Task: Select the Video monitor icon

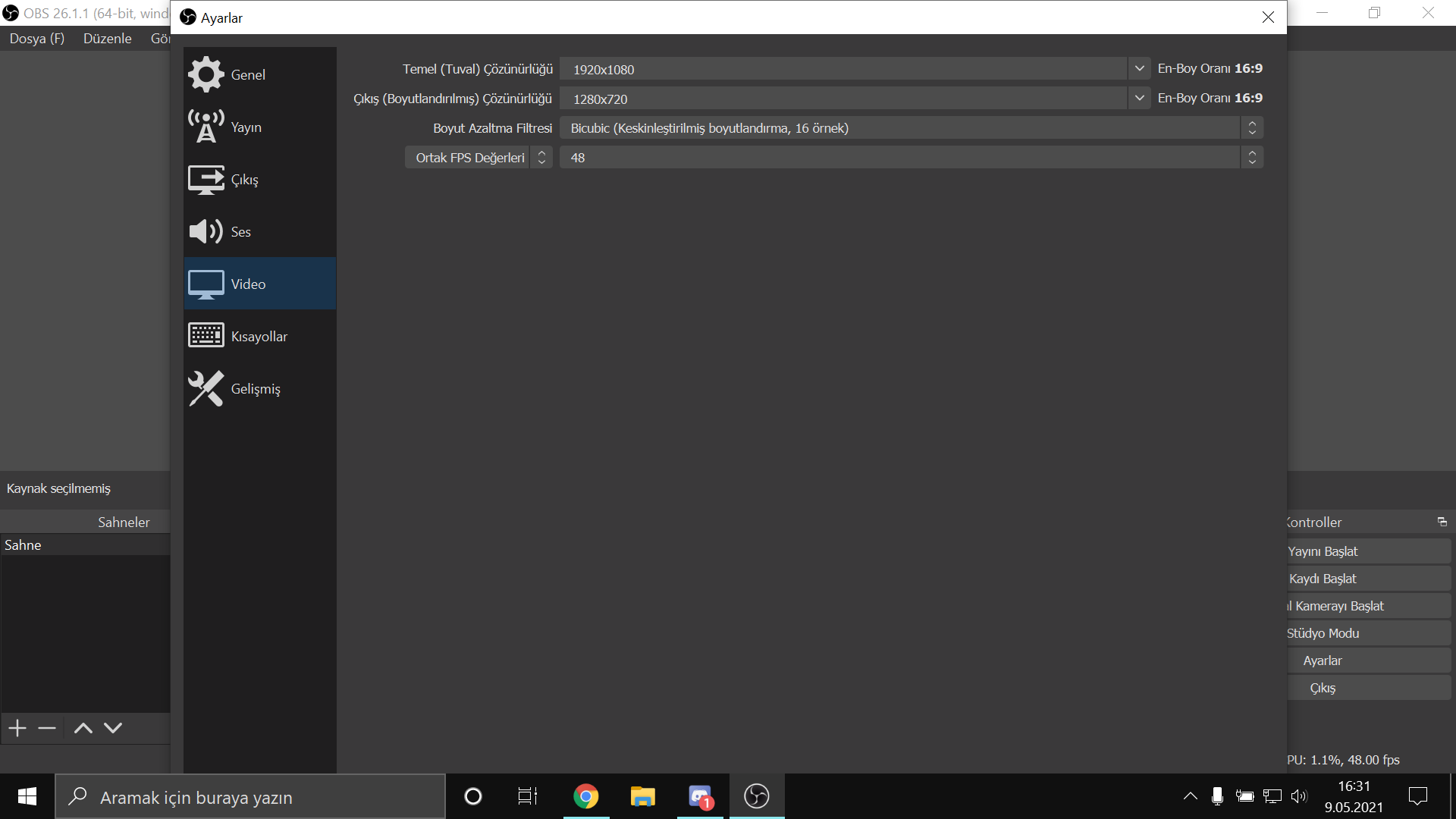Action: pyautogui.click(x=206, y=284)
